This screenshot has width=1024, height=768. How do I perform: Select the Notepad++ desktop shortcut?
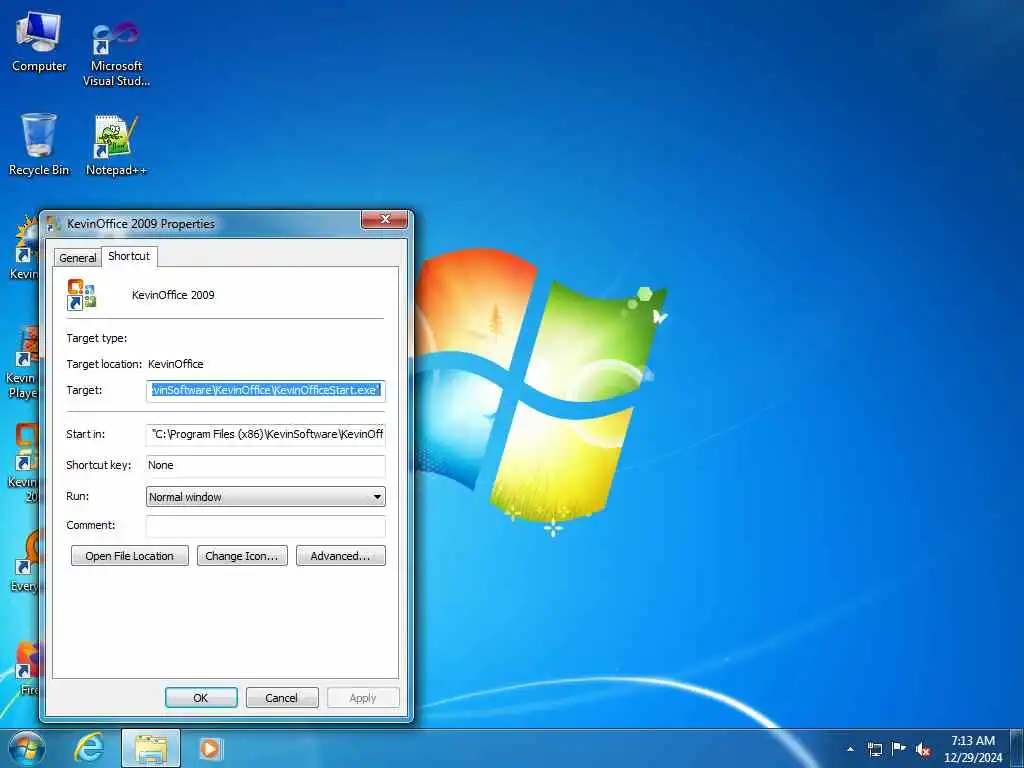tap(116, 145)
